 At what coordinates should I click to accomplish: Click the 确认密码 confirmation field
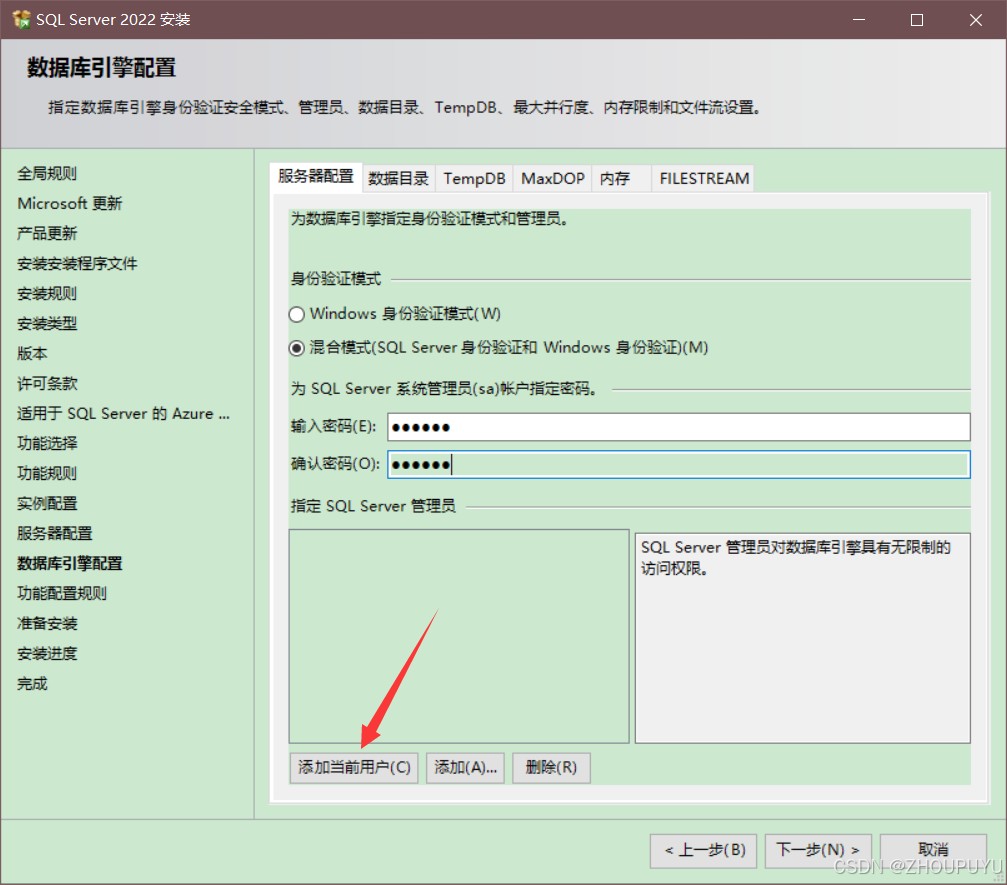coord(678,465)
